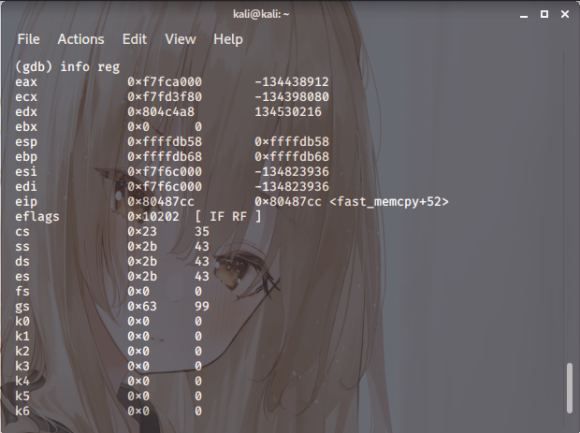Open the File menu
Screen dimensions: 580x433
28,39
